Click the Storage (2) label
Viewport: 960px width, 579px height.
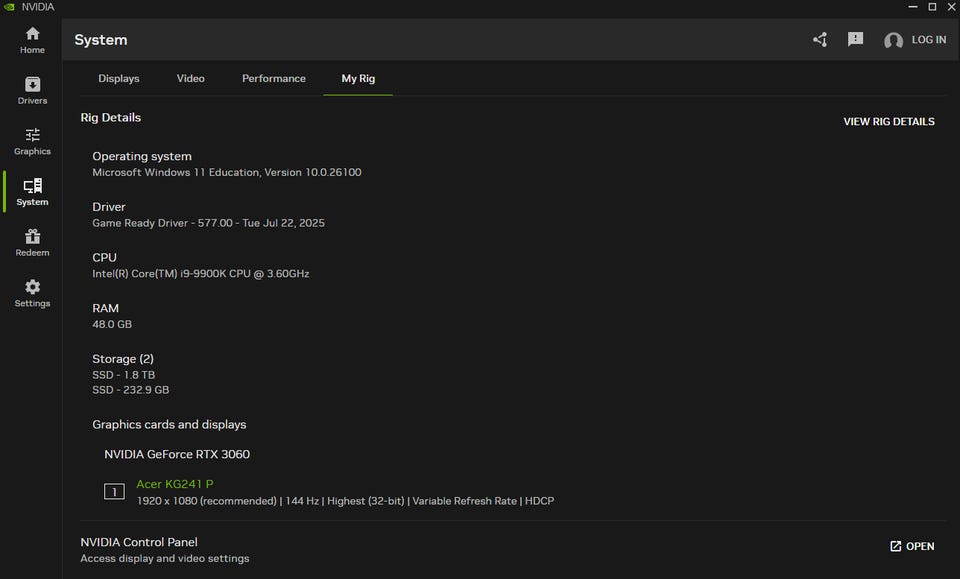click(x=123, y=359)
